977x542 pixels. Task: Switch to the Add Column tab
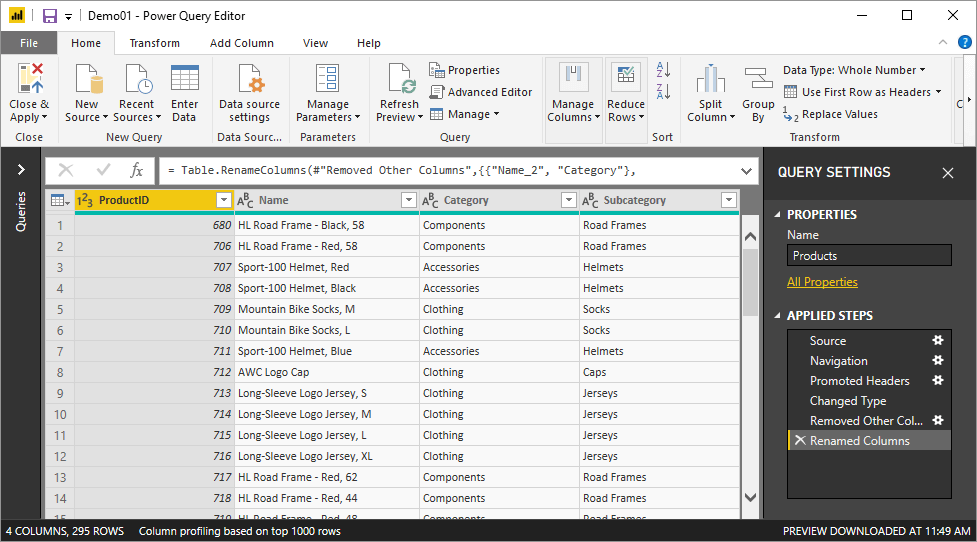[242, 43]
